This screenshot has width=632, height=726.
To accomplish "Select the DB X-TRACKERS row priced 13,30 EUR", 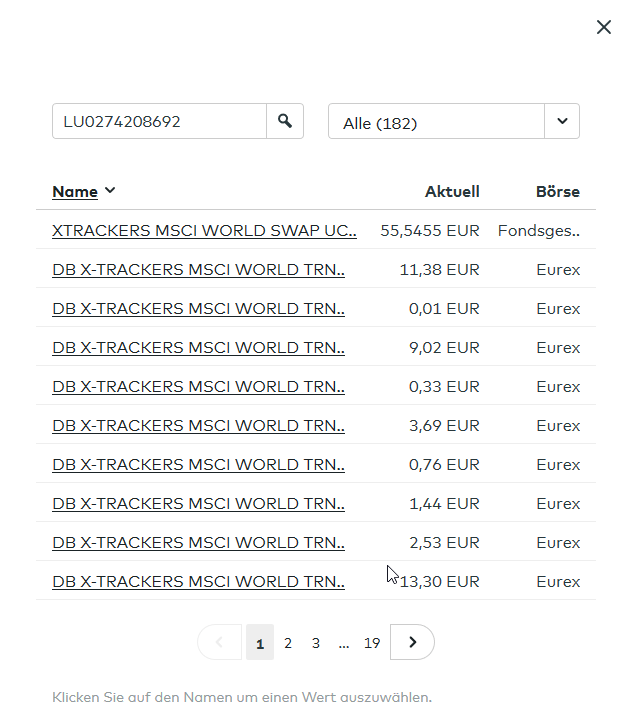I will [198, 581].
